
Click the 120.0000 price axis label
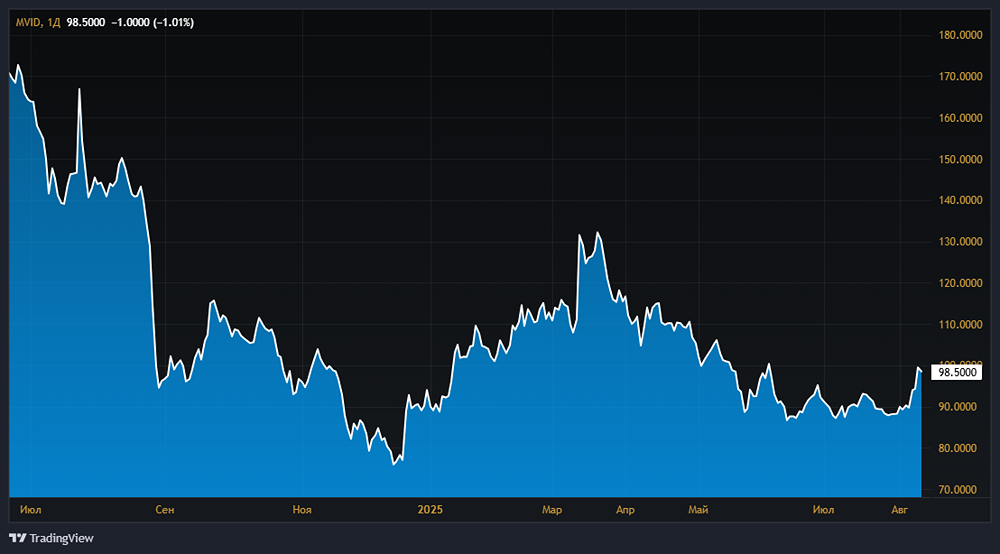coord(960,283)
